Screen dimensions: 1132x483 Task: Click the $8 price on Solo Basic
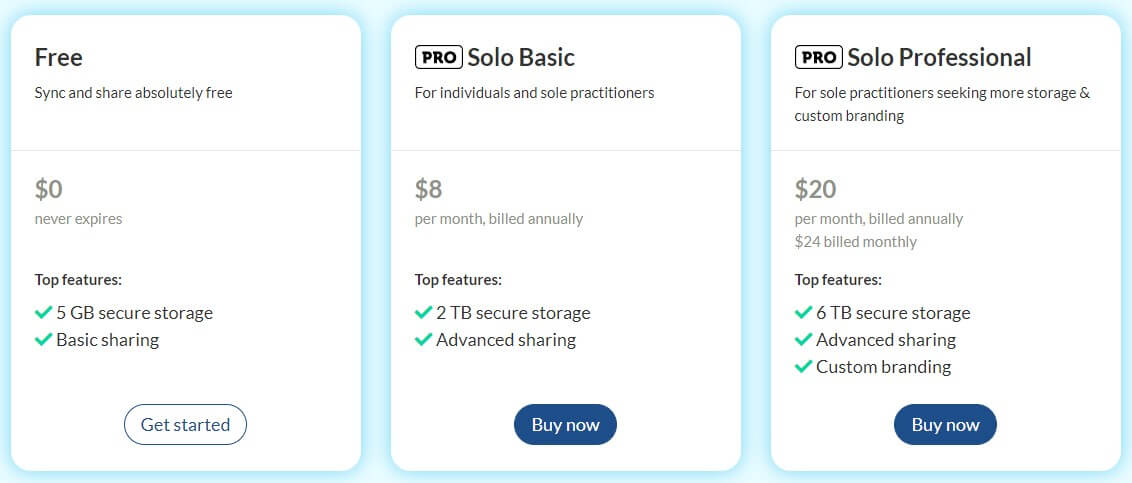pos(428,189)
